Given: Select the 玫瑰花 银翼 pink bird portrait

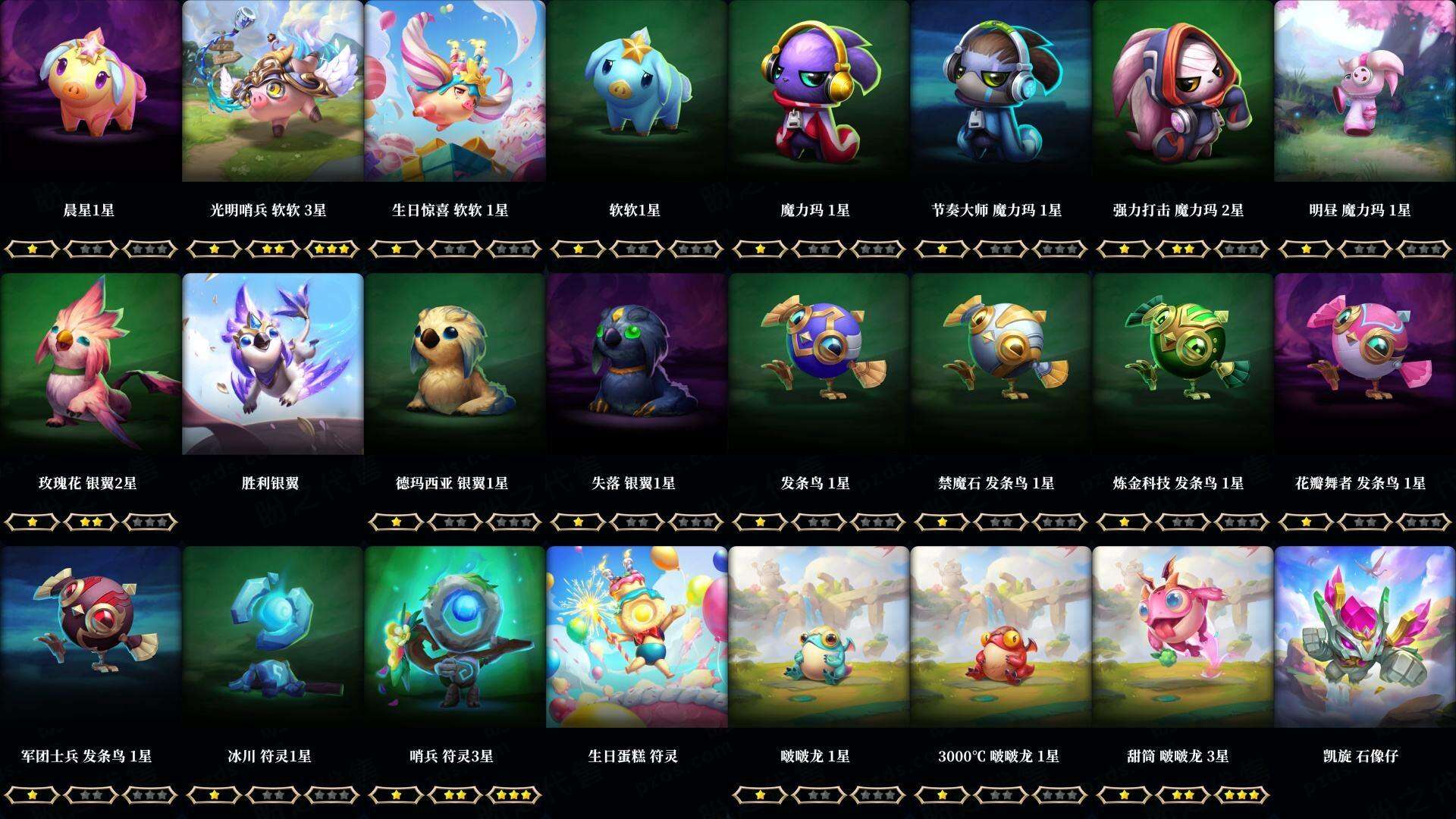Looking at the screenshot, I should pyautogui.click(x=90, y=364).
